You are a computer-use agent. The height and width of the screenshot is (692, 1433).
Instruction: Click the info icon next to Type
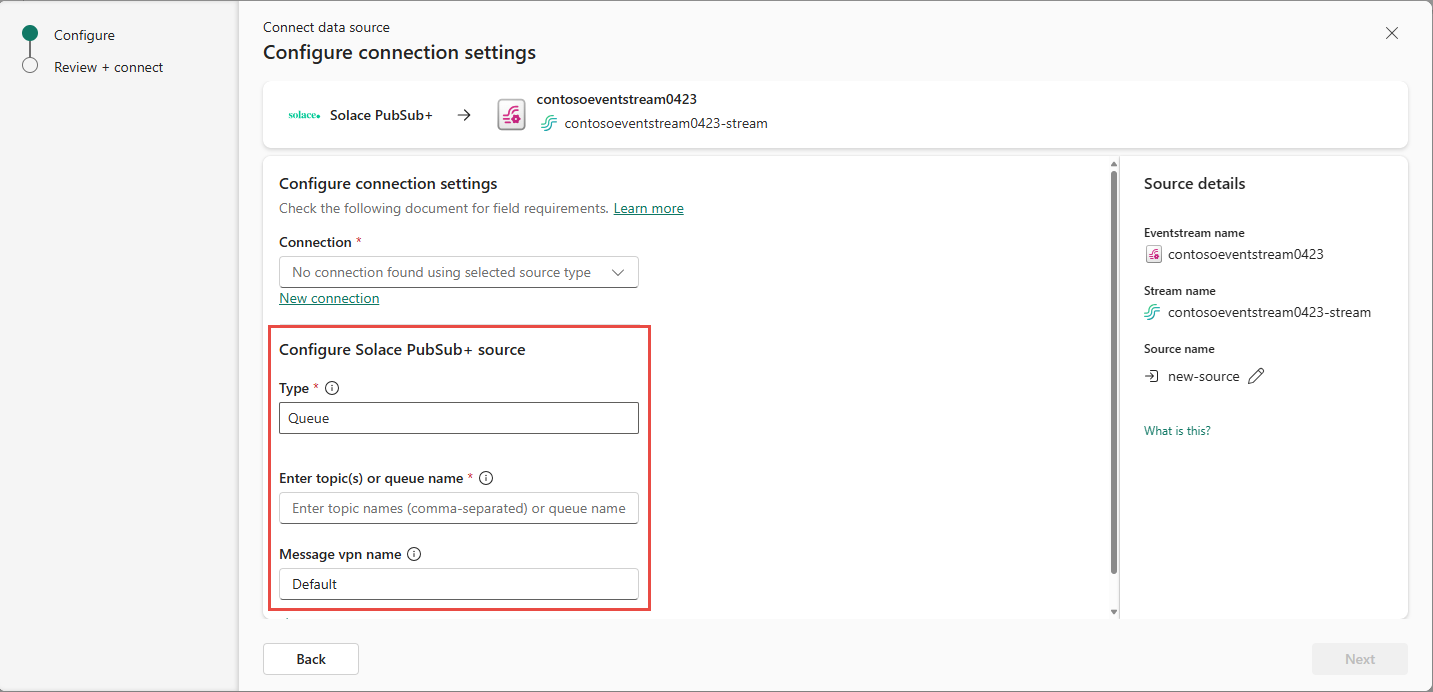point(332,388)
